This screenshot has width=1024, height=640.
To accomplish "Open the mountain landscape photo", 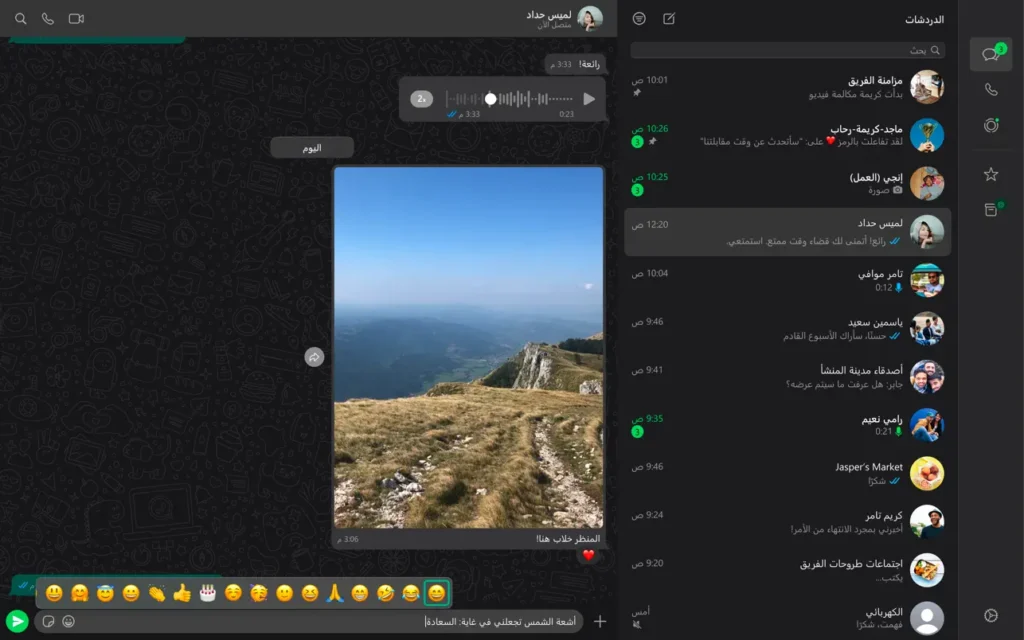I will (x=468, y=347).
